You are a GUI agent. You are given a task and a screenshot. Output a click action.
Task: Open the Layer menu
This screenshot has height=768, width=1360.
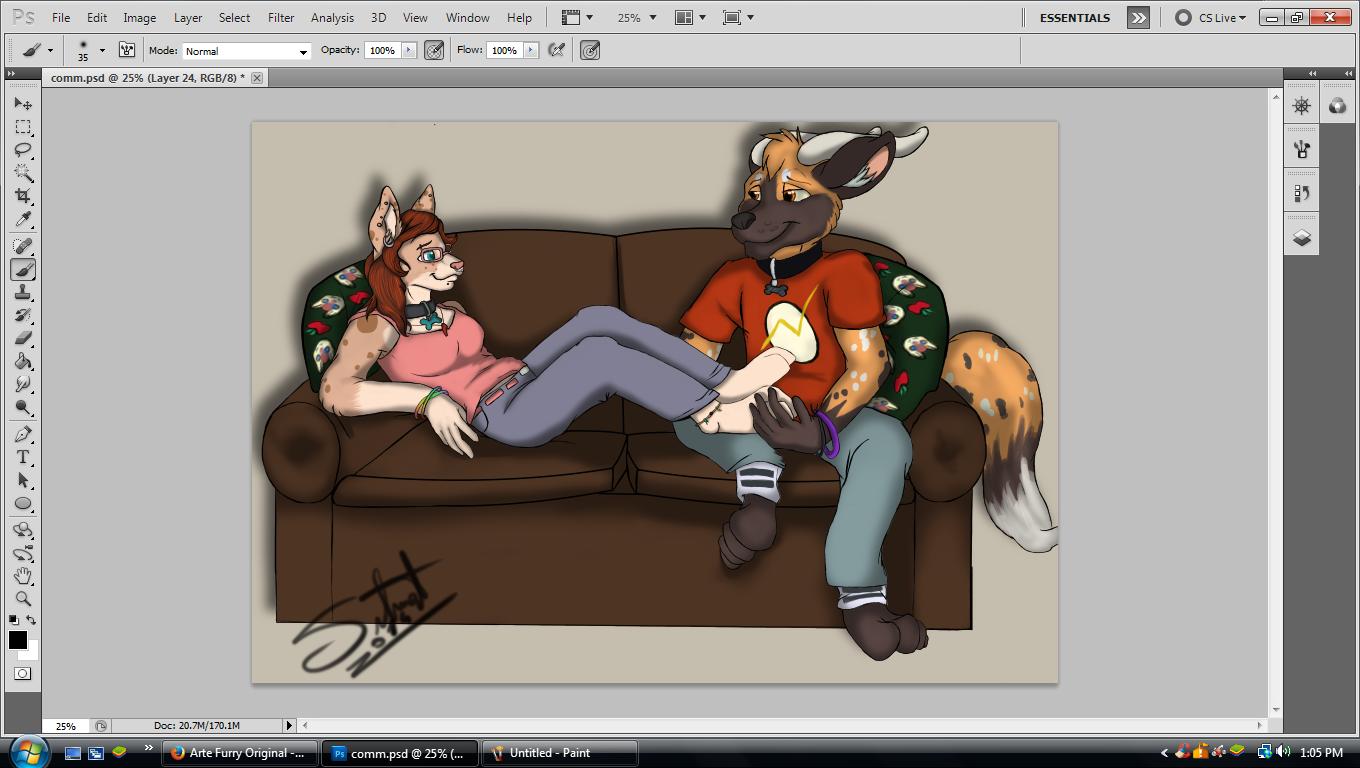tap(188, 17)
